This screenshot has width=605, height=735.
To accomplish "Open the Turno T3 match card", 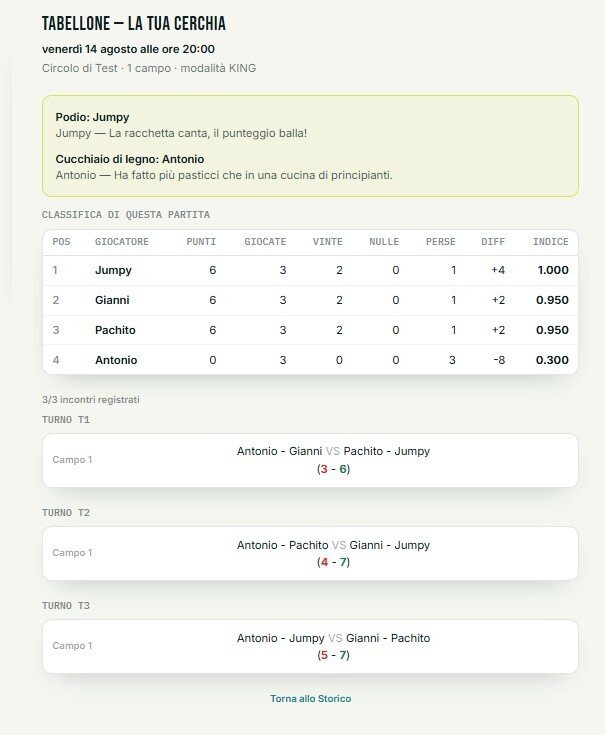I will click(310, 646).
